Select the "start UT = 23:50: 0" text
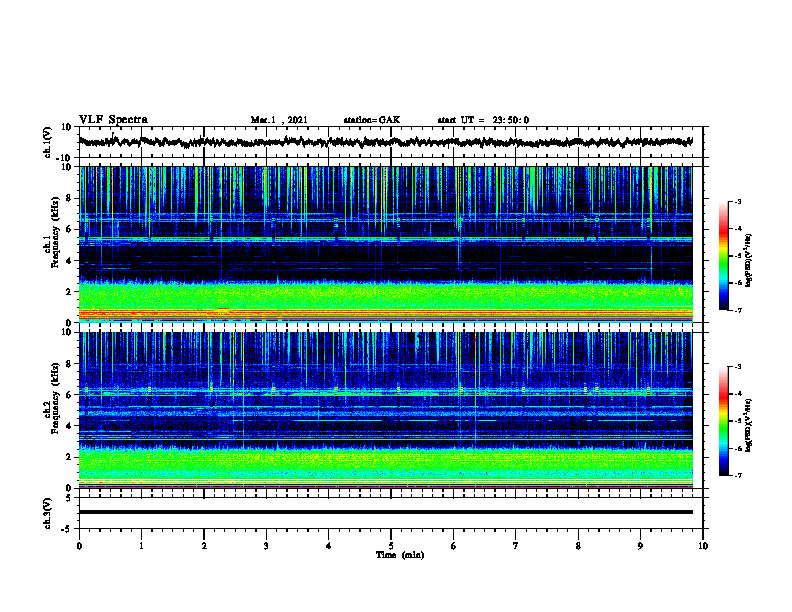 [483, 120]
